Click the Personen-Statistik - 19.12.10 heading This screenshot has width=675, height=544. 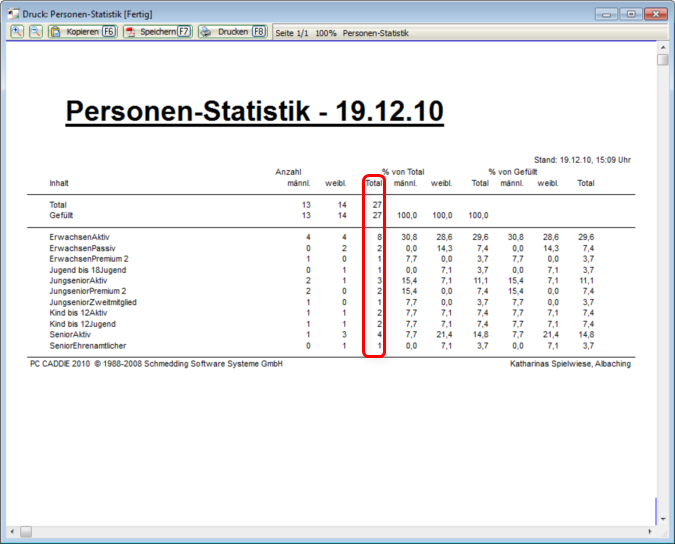(x=254, y=111)
